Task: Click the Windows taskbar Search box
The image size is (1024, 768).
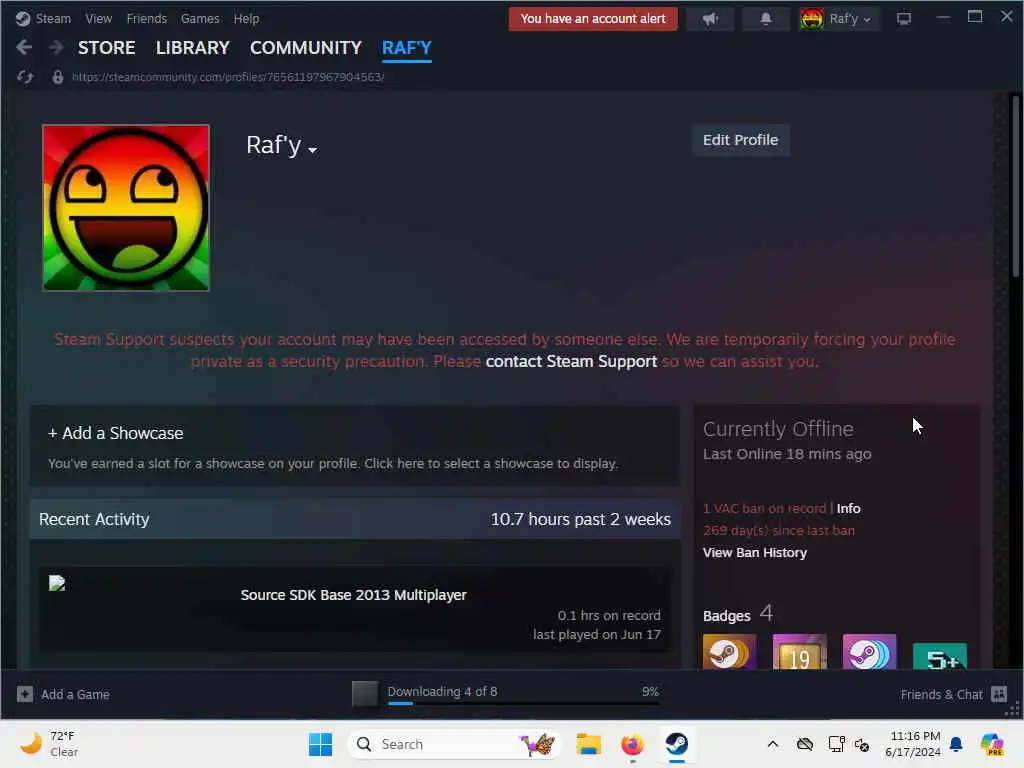Action: coord(455,744)
